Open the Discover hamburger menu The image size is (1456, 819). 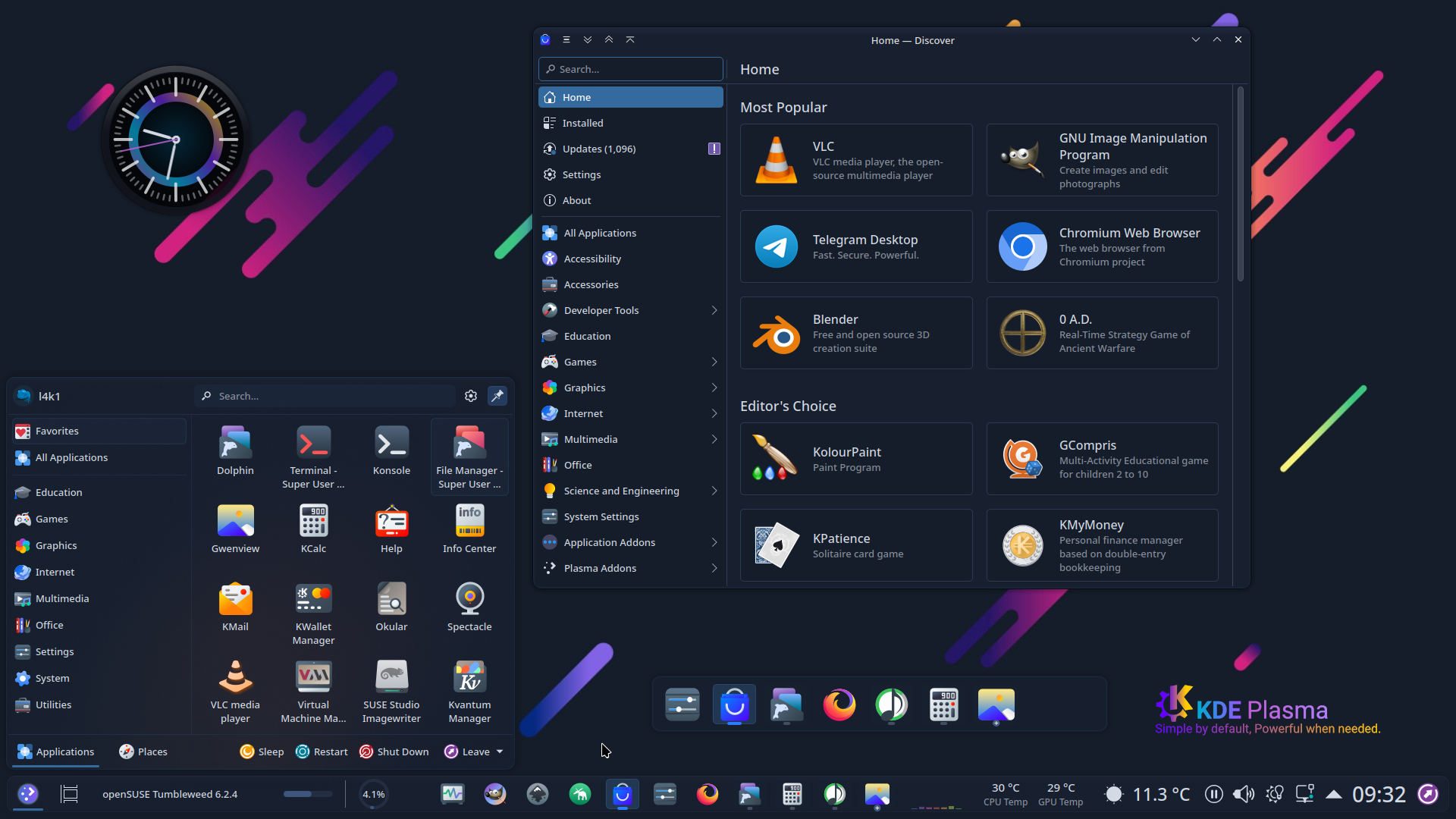[566, 40]
